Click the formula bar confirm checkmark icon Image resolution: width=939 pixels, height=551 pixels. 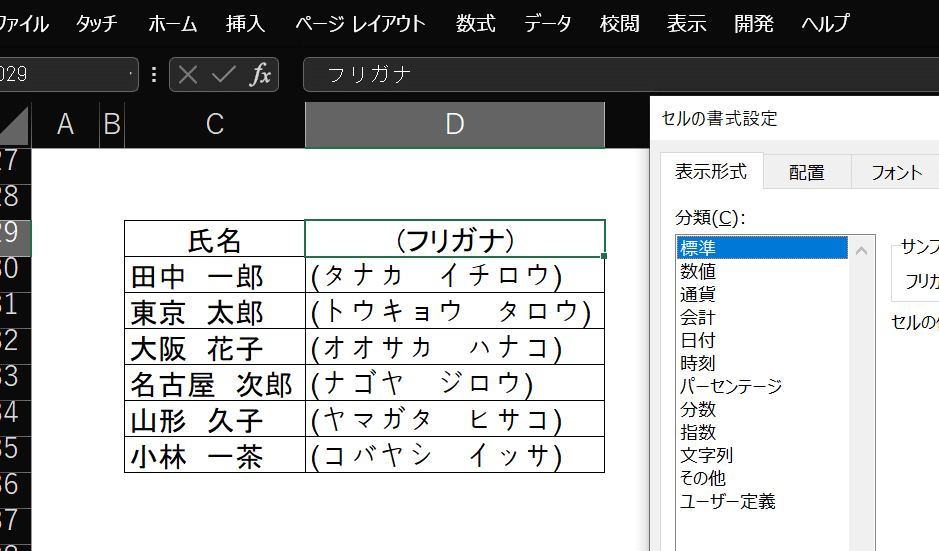pos(223,75)
